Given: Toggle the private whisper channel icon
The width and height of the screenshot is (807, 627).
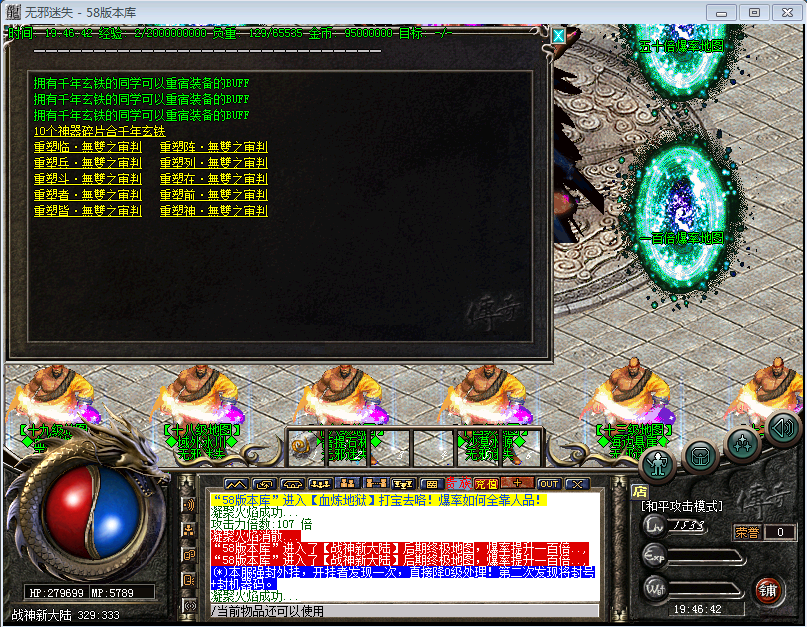Looking at the screenshot, I should 188,580.
